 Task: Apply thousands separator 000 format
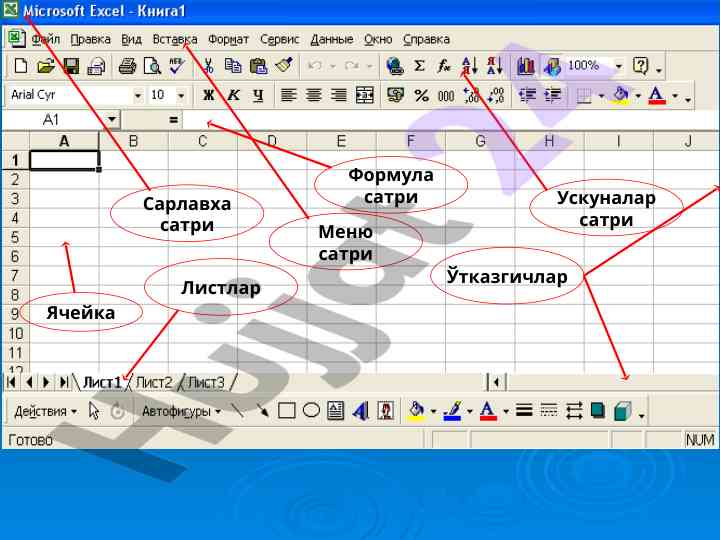click(446, 96)
